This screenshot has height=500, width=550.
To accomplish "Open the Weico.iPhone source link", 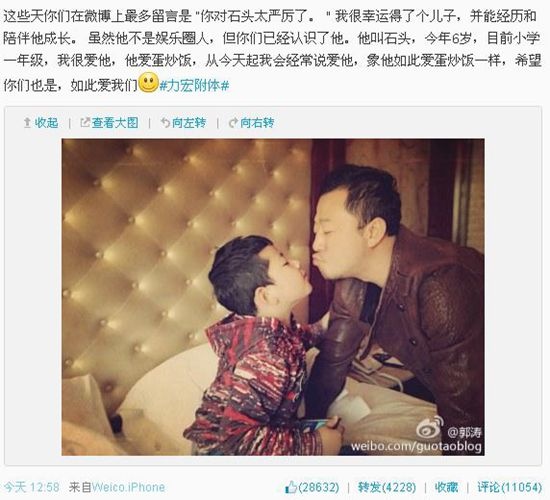I will (128, 487).
